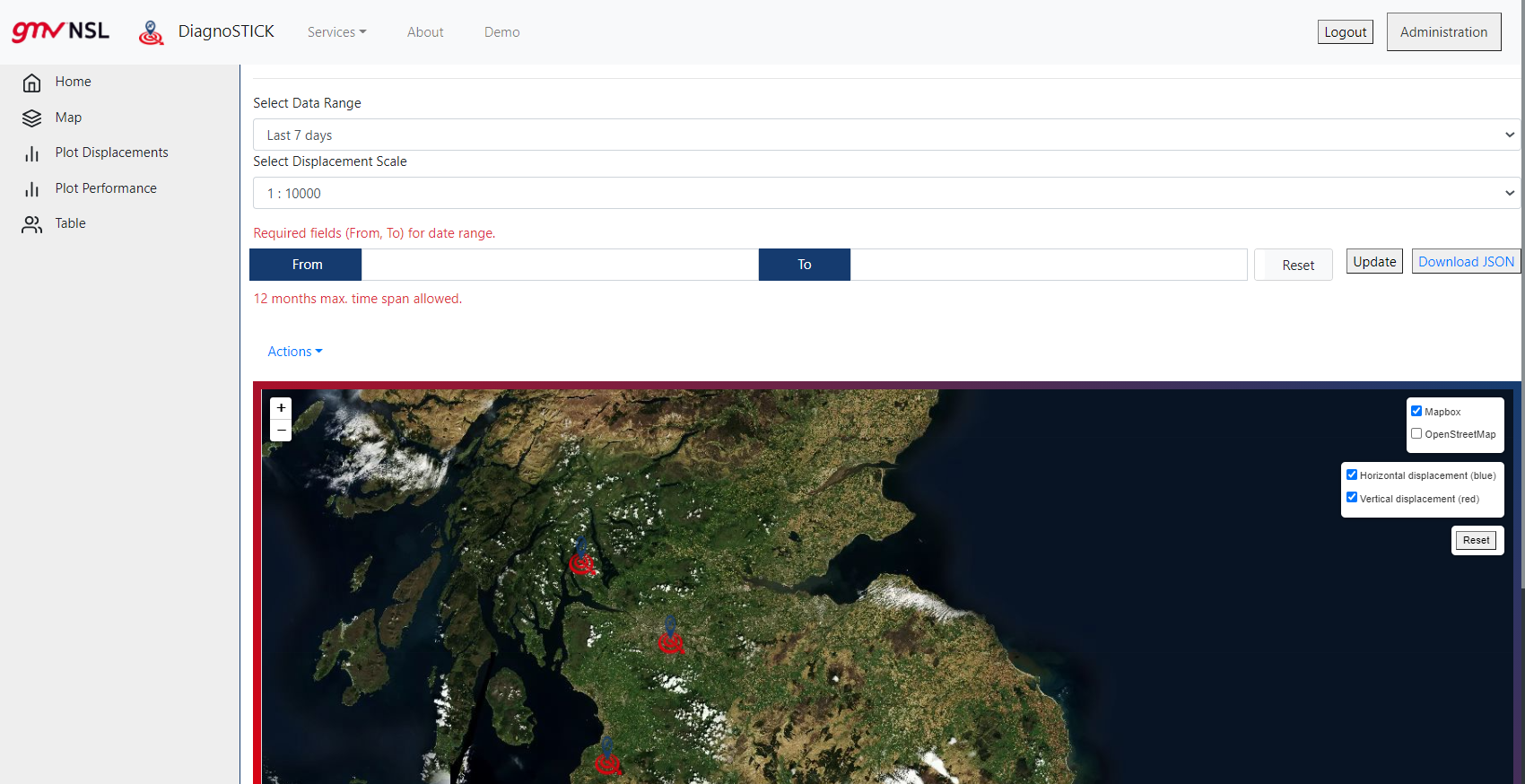The image size is (1525, 784).
Task: Click the blue To label
Action: tap(805, 265)
